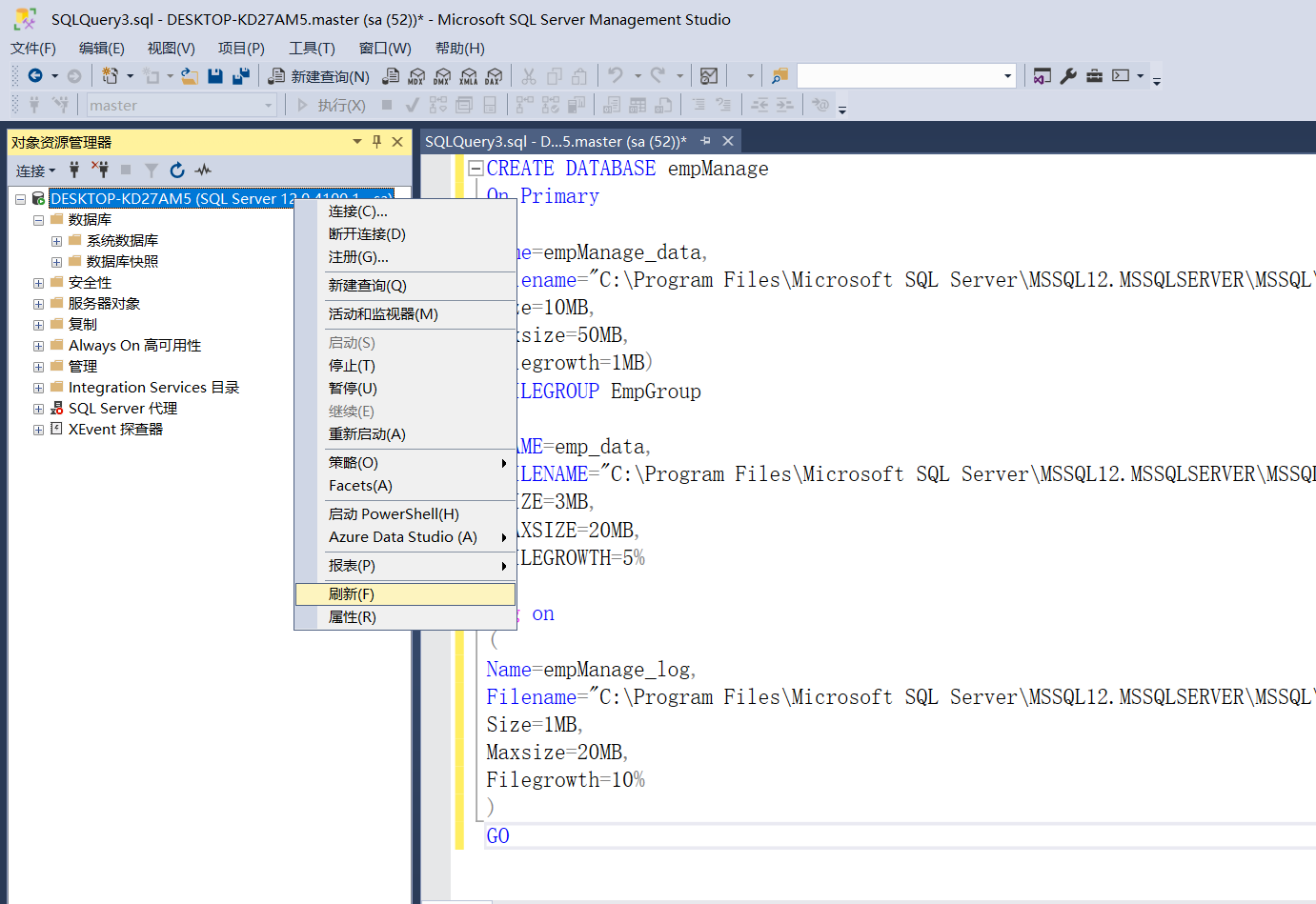The height and width of the screenshot is (904, 1316).
Task: Open the Azure Data Studio (A) submenu
Action: (406, 537)
